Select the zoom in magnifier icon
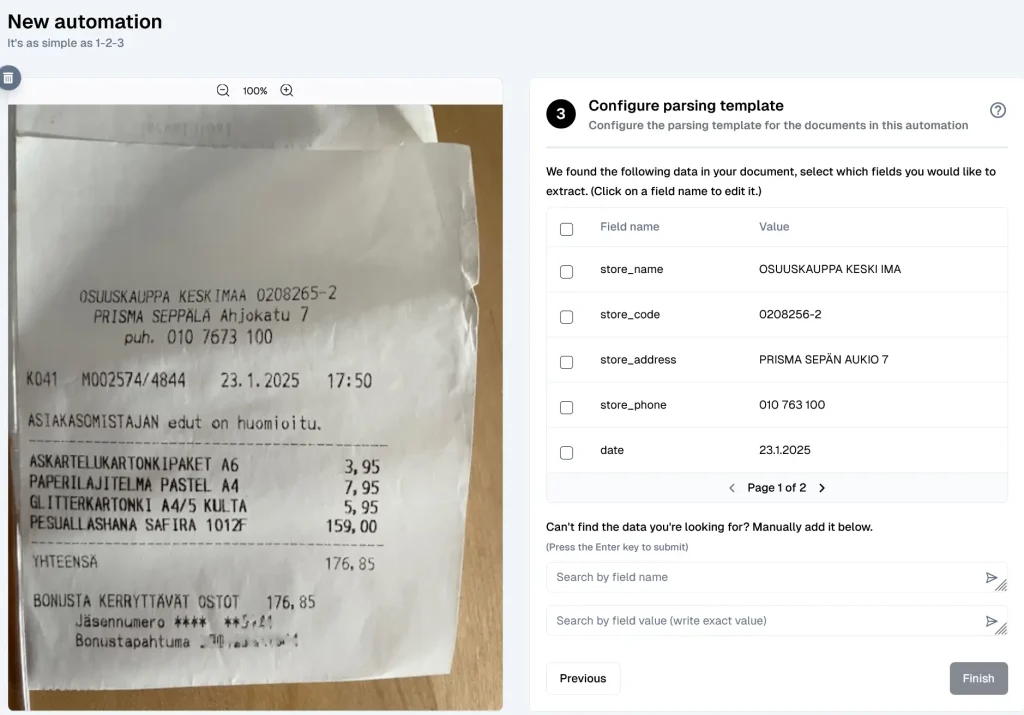The width and height of the screenshot is (1024, 715). pos(287,90)
